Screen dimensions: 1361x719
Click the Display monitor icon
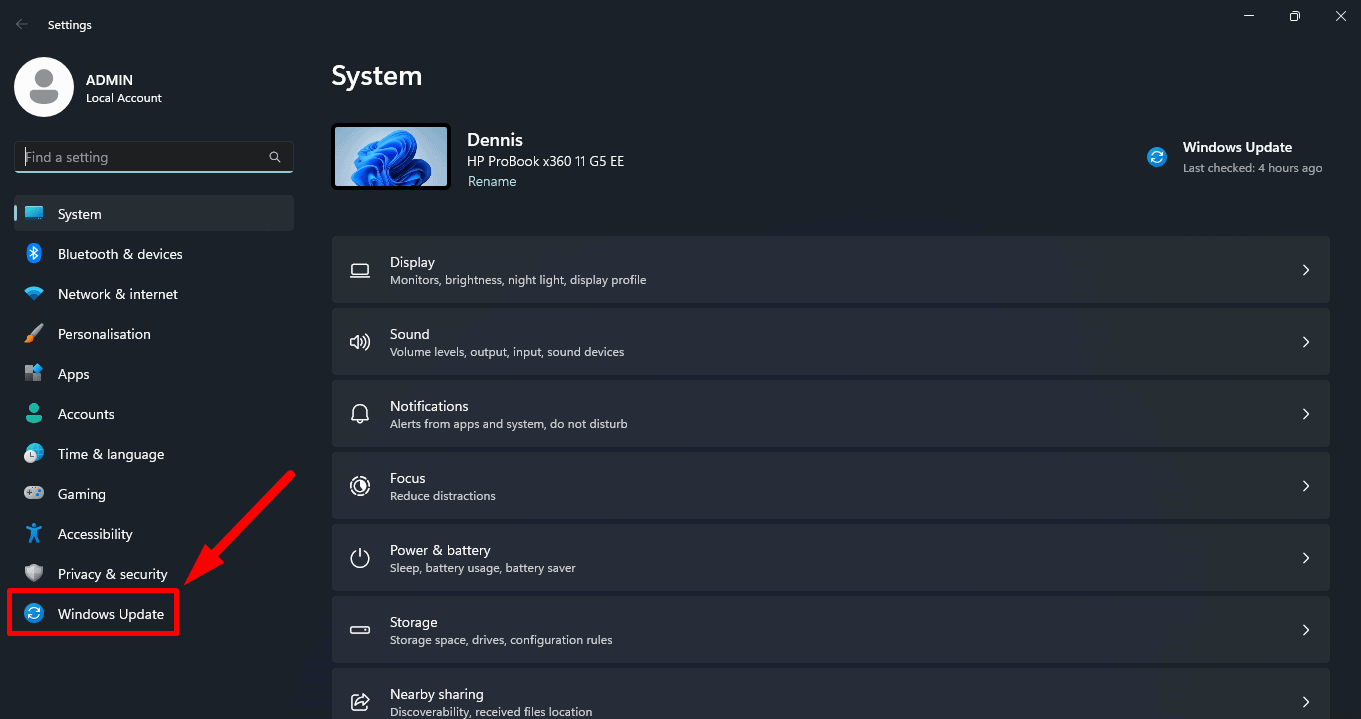point(360,269)
